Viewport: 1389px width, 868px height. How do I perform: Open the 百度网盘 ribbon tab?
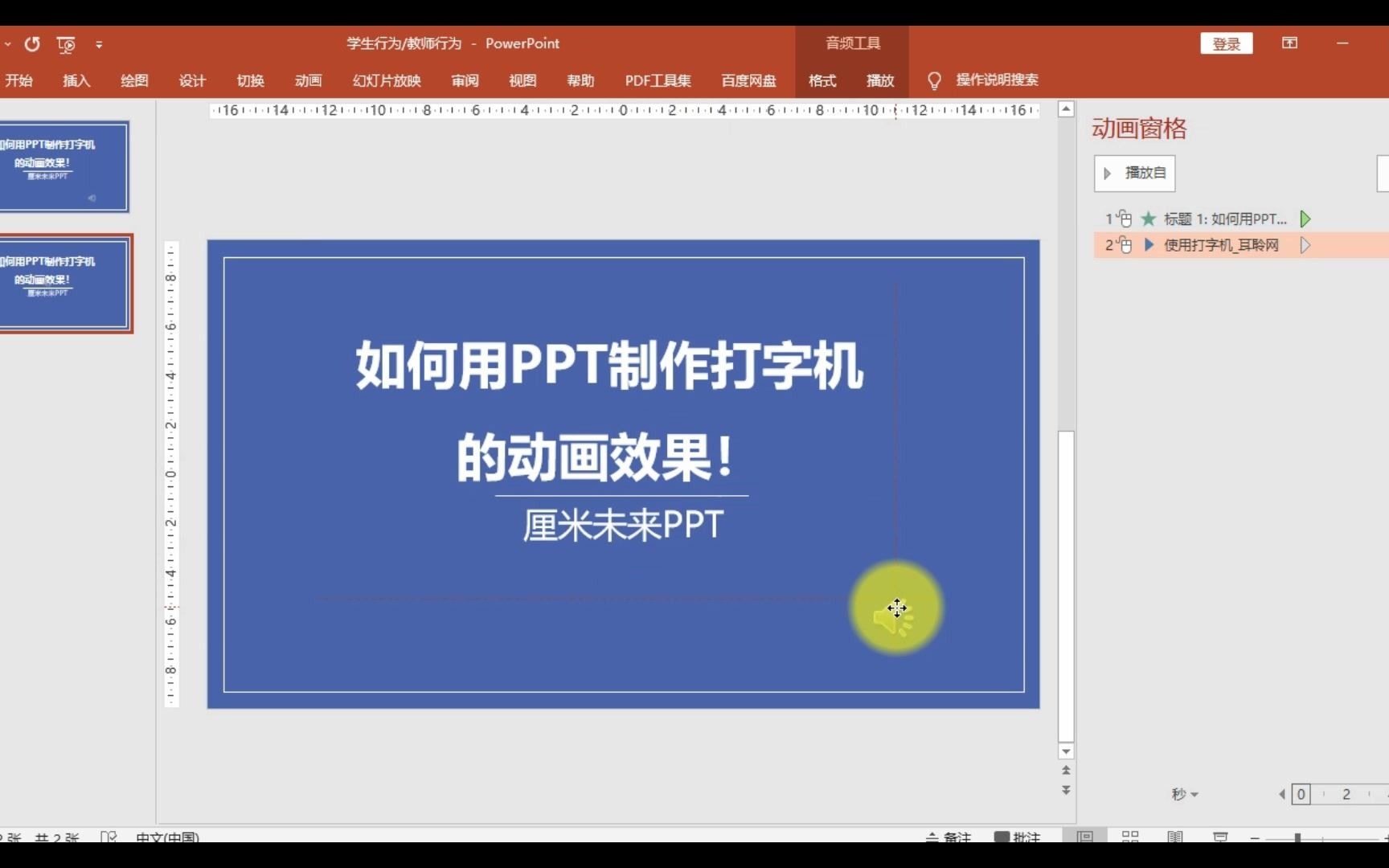point(748,80)
